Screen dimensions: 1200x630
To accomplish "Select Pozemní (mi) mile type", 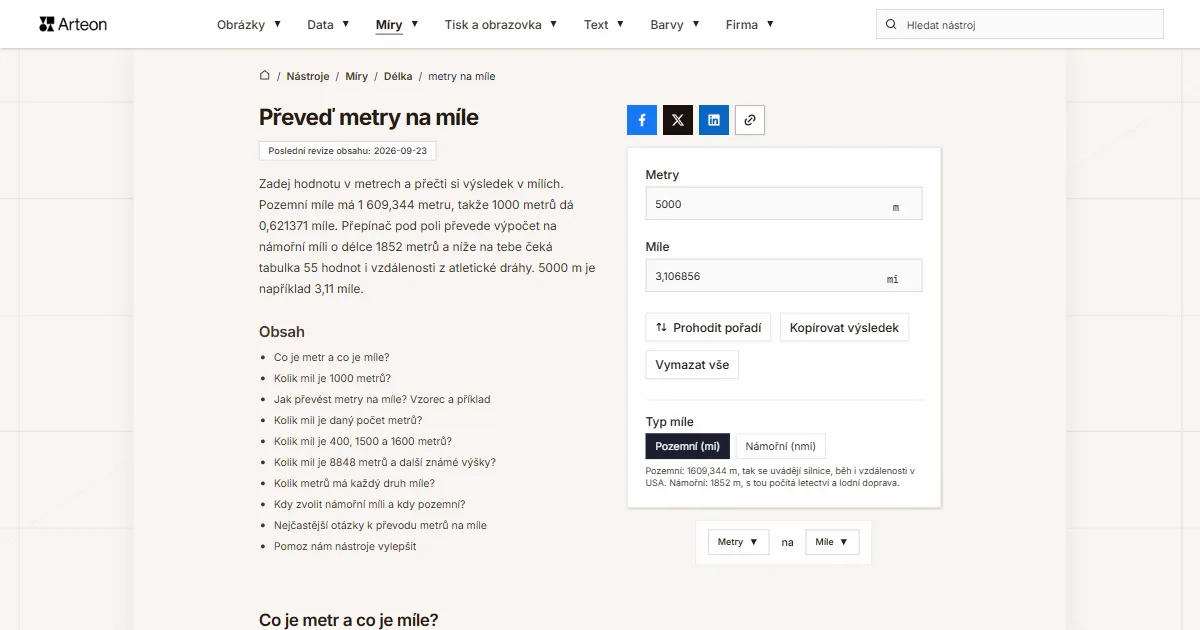I will coord(688,446).
